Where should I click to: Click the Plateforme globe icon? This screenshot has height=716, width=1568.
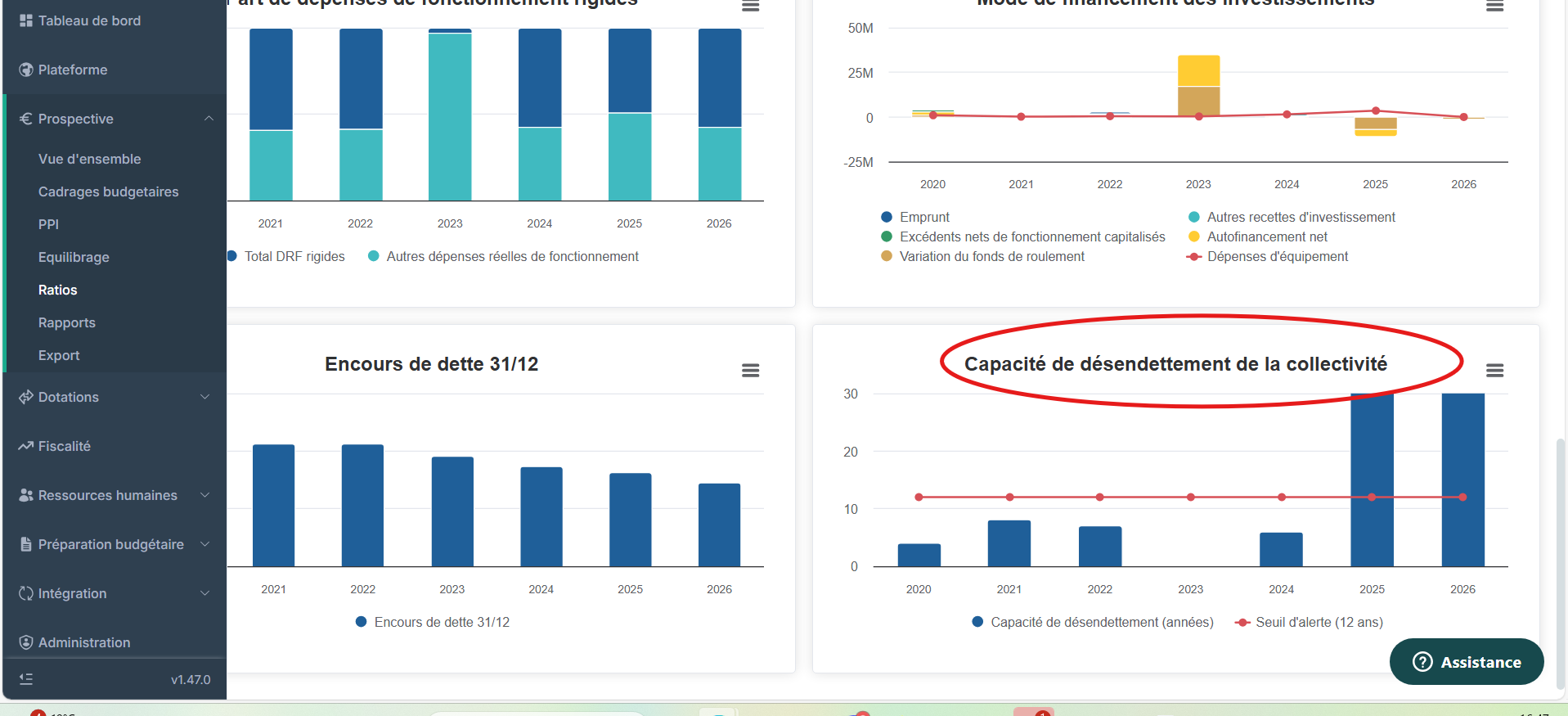(26, 70)
